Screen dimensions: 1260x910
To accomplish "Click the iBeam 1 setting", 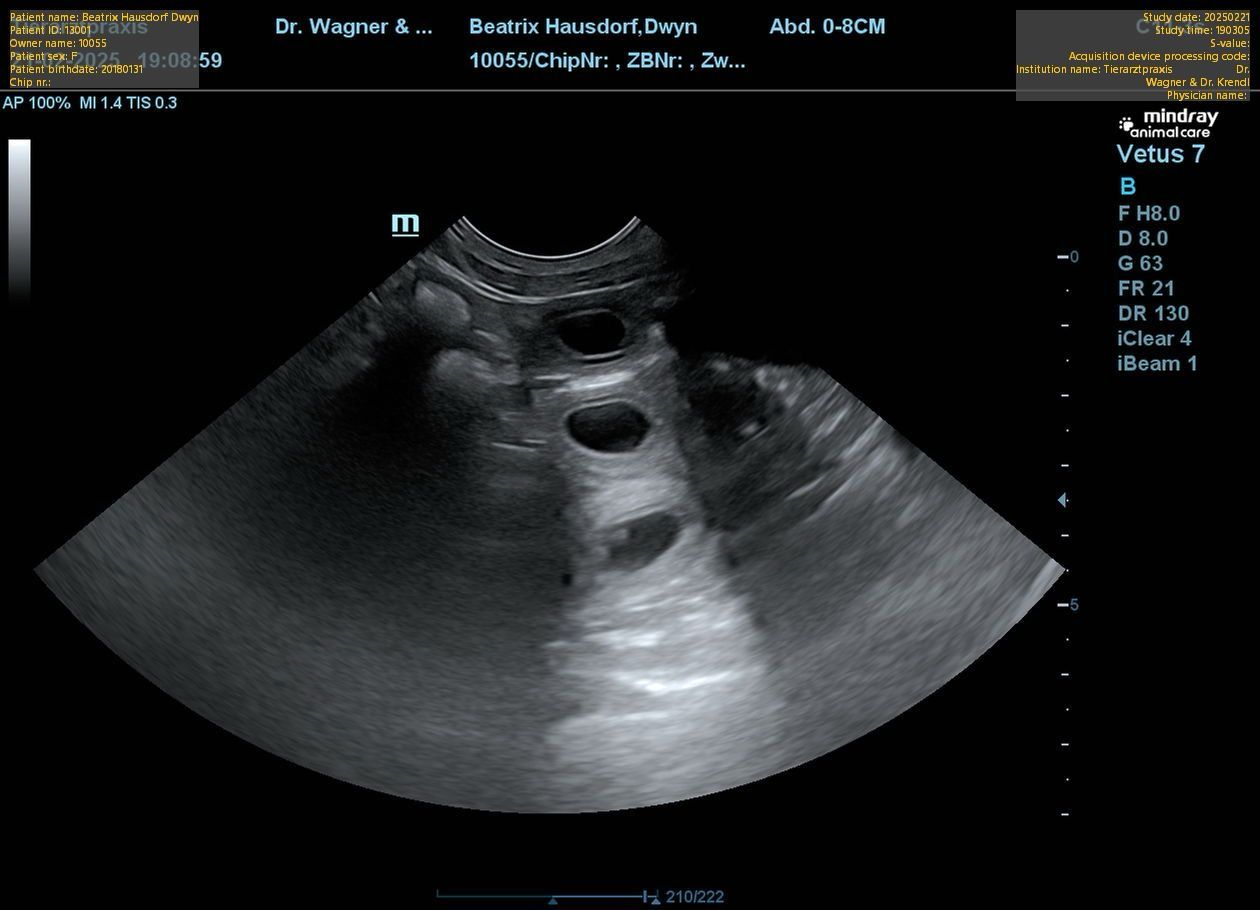I will coord(1157,363).
